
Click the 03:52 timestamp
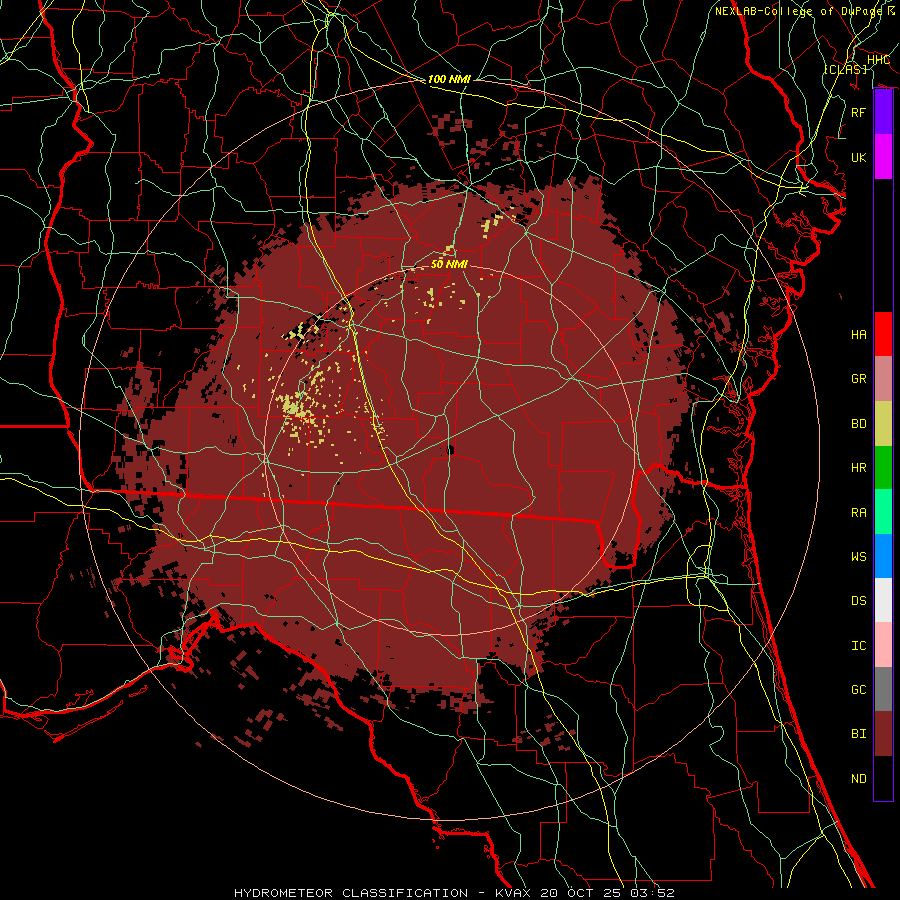pyautogui.click(x=651, y=893)
